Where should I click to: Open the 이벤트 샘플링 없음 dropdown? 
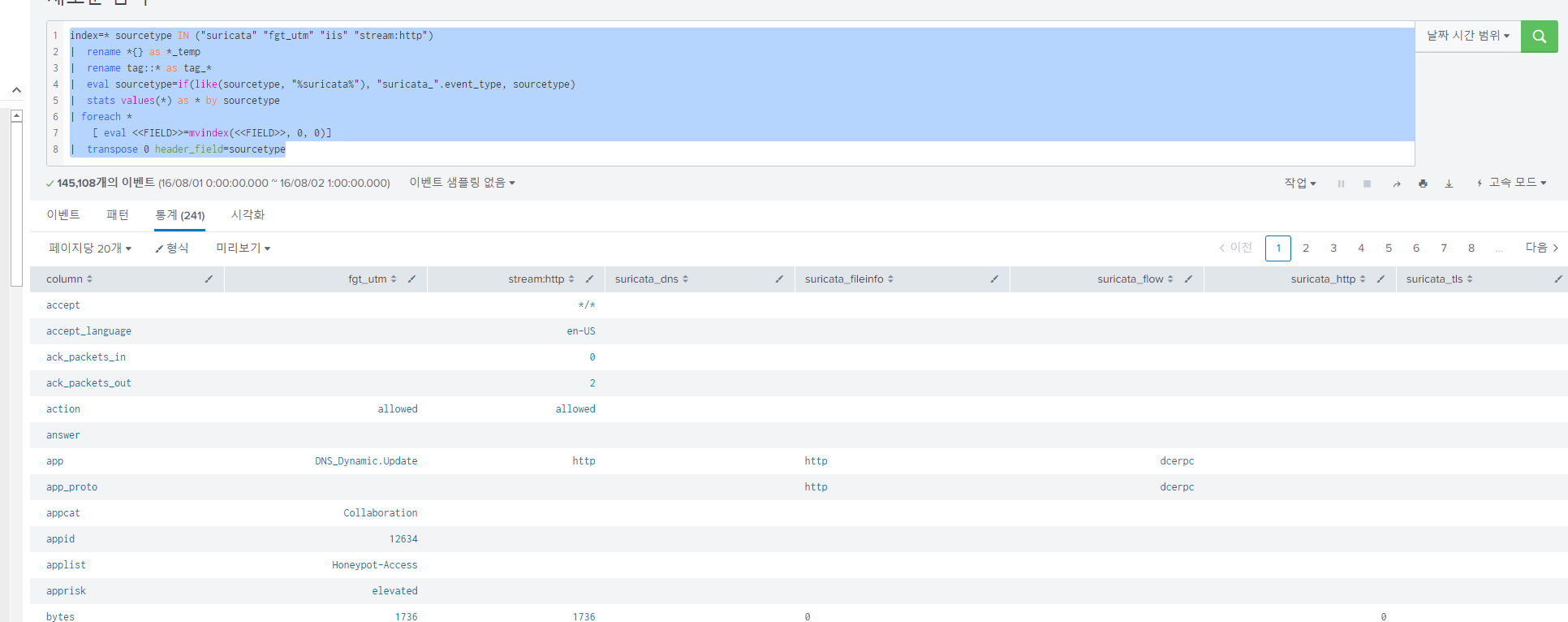coord(462,183)
